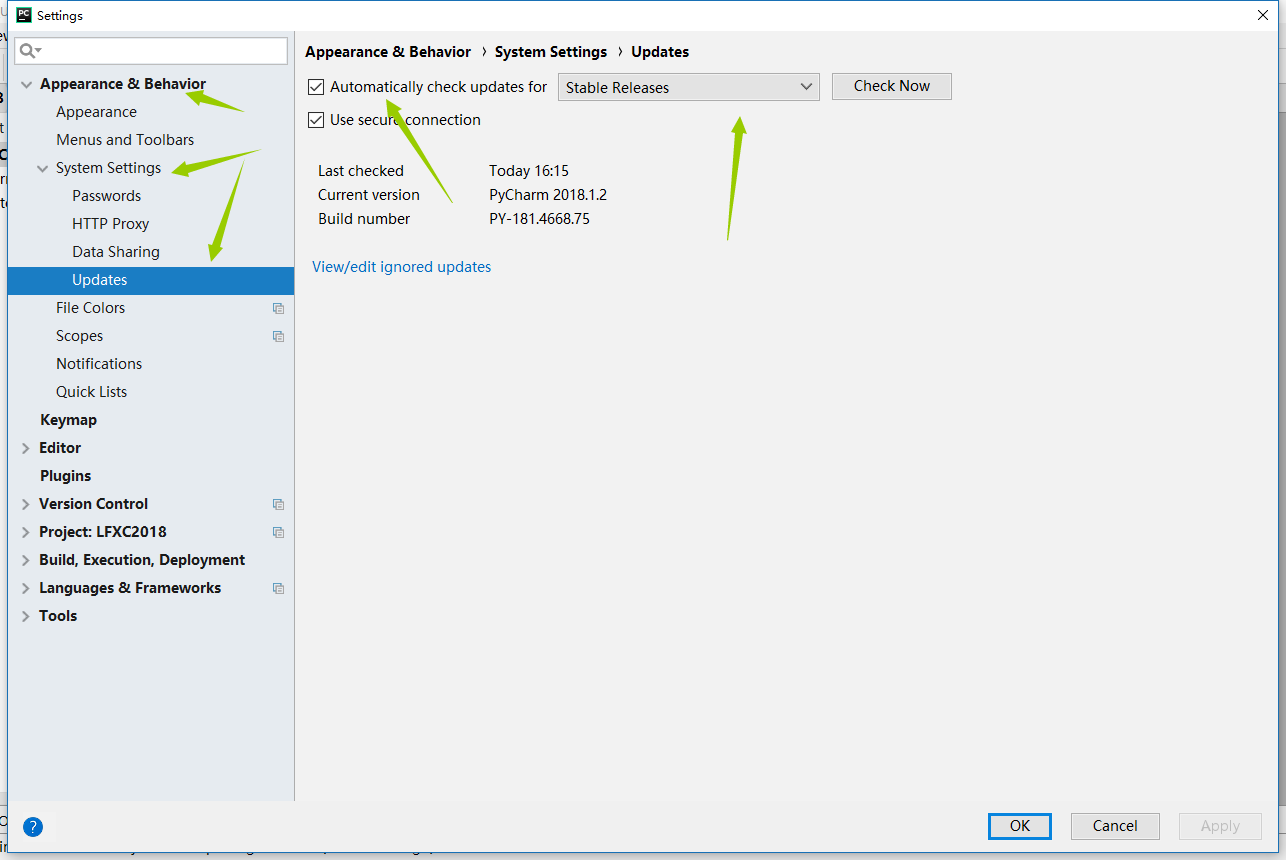Confirm settings with the OK button
The width and height of the screenshot is (1286, 860).
tap(1020, 826)
